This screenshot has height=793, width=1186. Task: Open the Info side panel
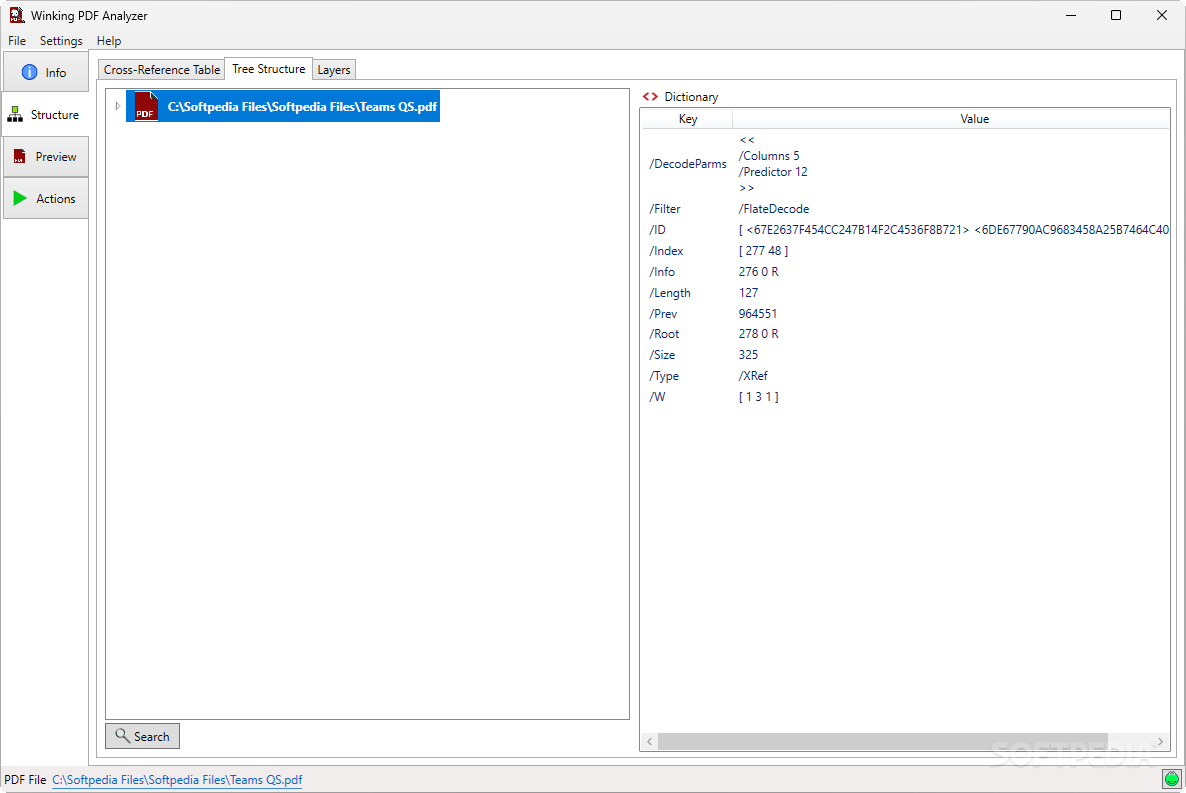tap(45, 73)
